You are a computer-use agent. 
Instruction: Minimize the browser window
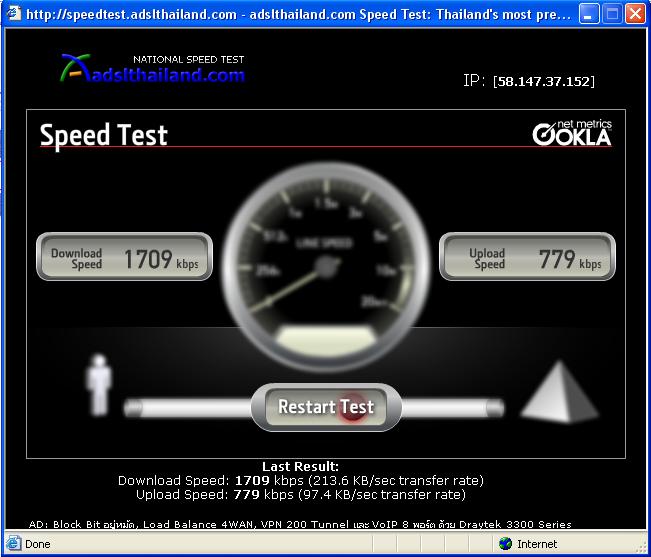pyautogui.click(x=589, y=14)
